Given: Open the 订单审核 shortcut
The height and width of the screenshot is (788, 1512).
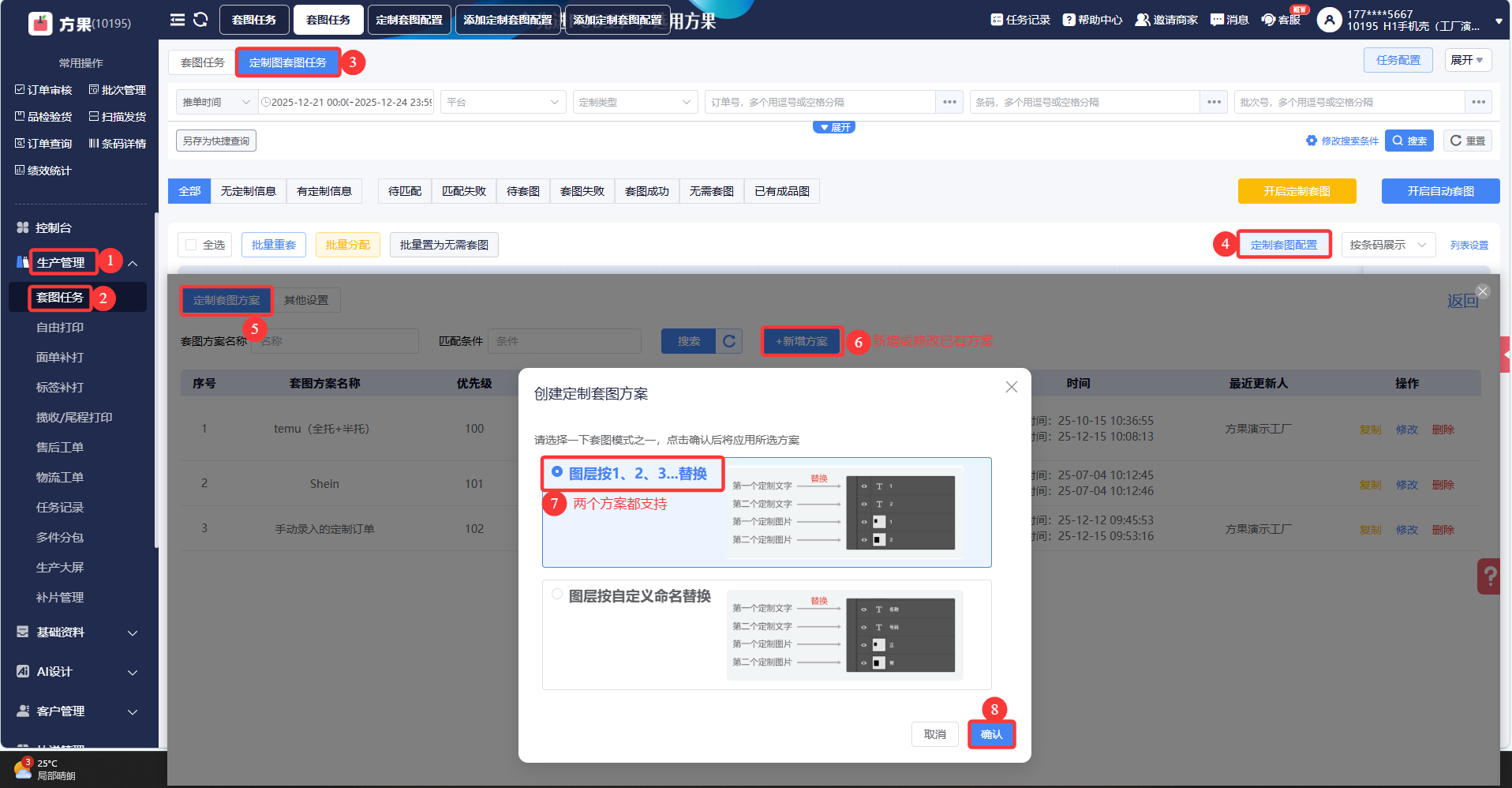Looking at the screenshot, I should coord(43,90).
